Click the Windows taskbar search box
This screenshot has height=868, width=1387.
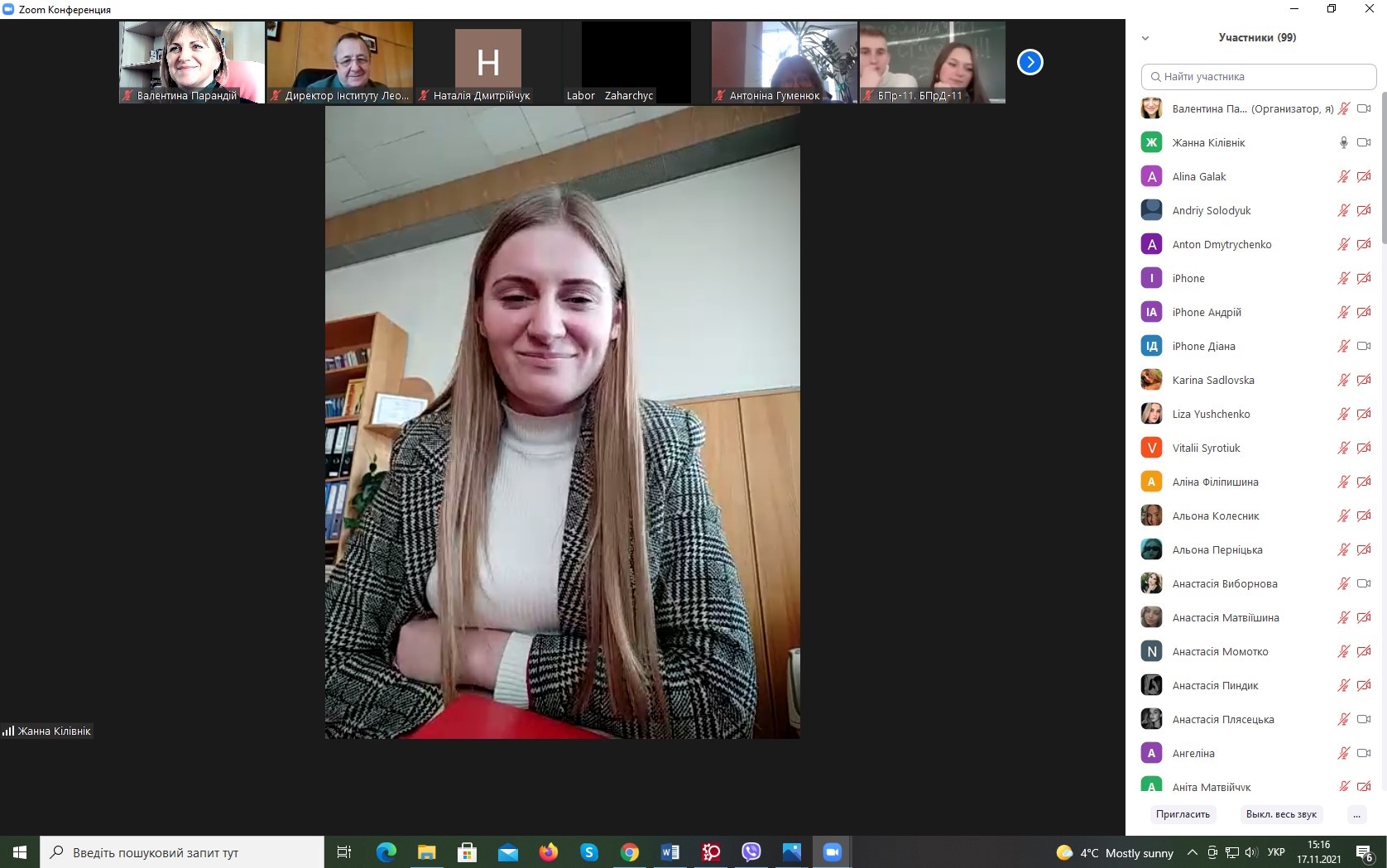tap(182, 852)
